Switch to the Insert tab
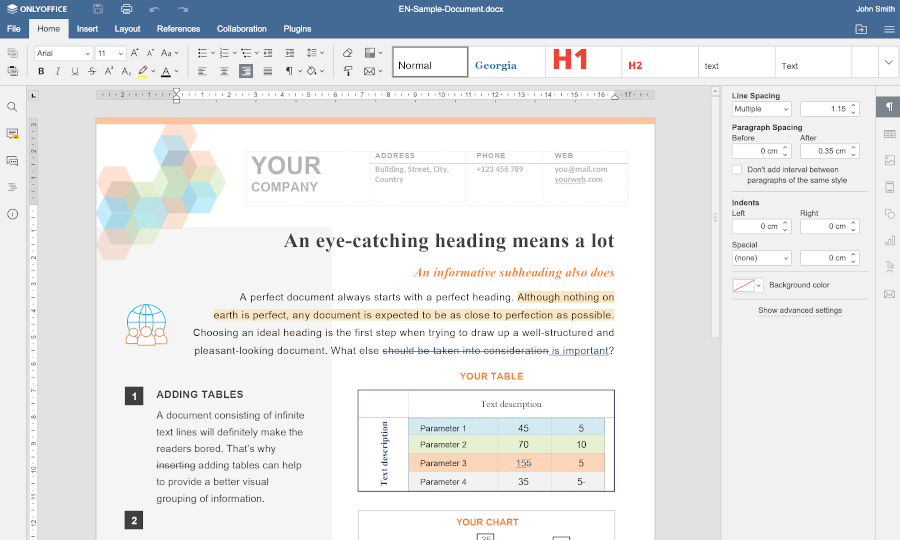900x540 pixels. [87, 29]
